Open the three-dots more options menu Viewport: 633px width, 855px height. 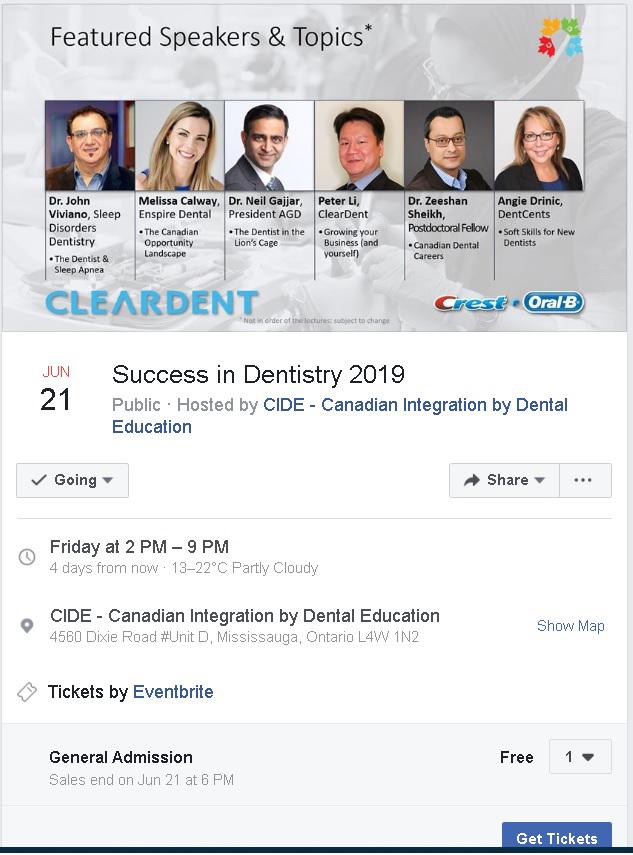pyautogui.click(x=583, y=480)
